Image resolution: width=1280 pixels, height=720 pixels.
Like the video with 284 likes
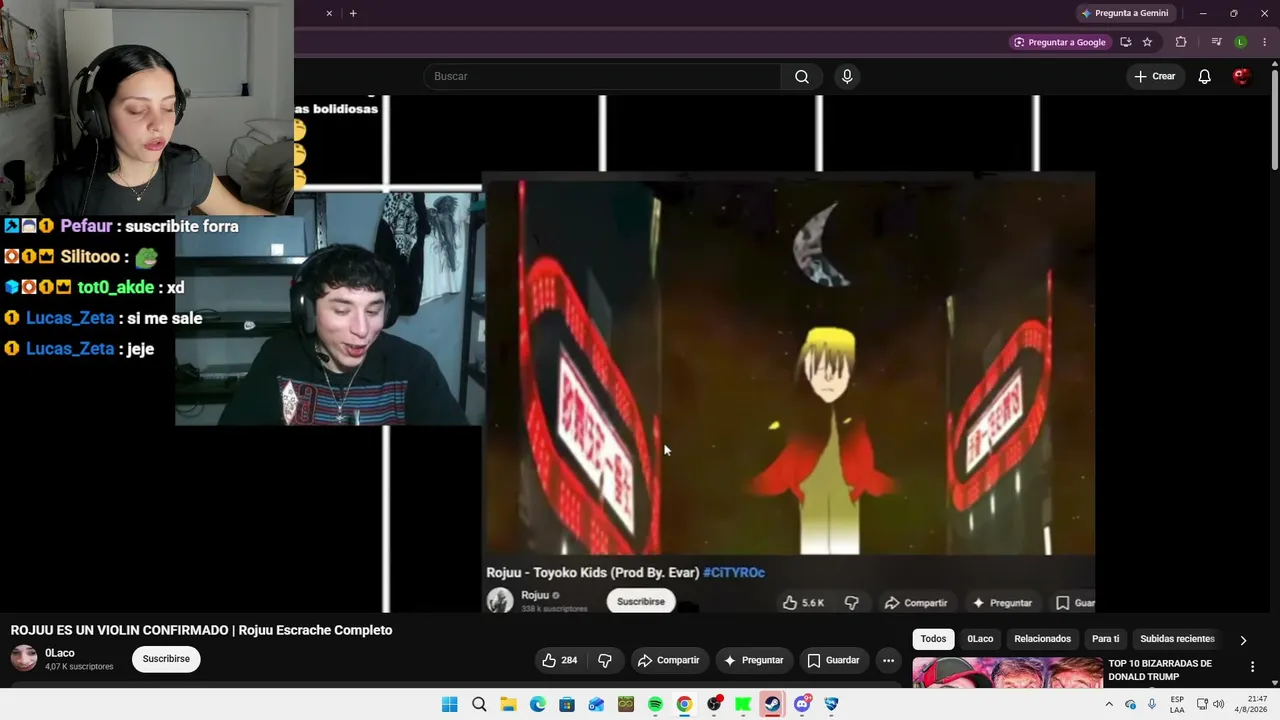(x=560, y=660)
